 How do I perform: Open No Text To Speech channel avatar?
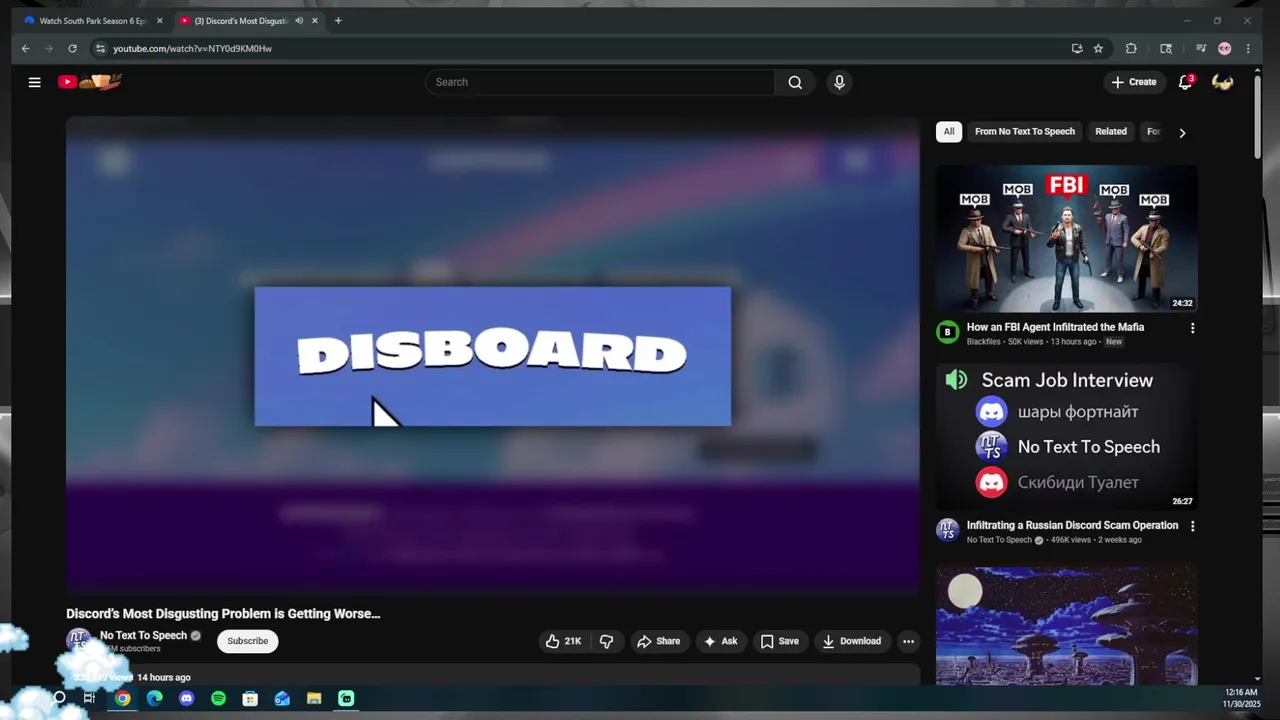[79, 641]
